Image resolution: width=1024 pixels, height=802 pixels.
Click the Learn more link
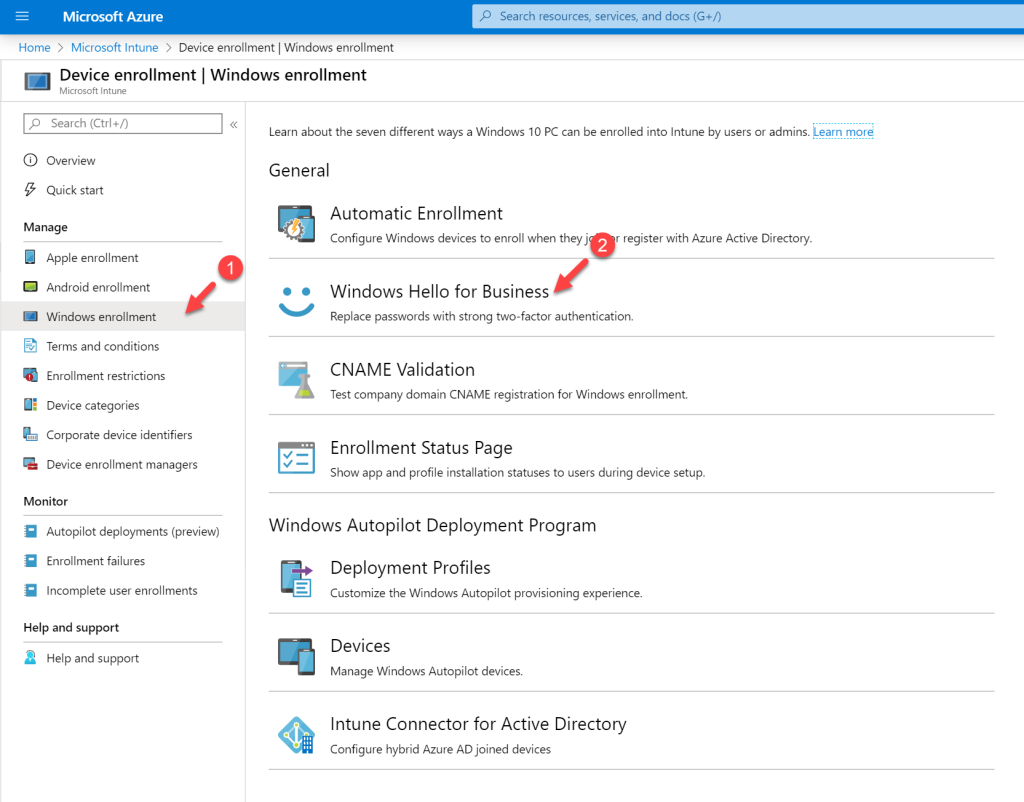842,131
